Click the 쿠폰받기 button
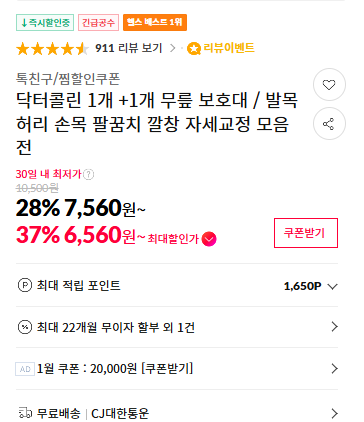This screenshot has height=422, width=364. coord(306,233)
